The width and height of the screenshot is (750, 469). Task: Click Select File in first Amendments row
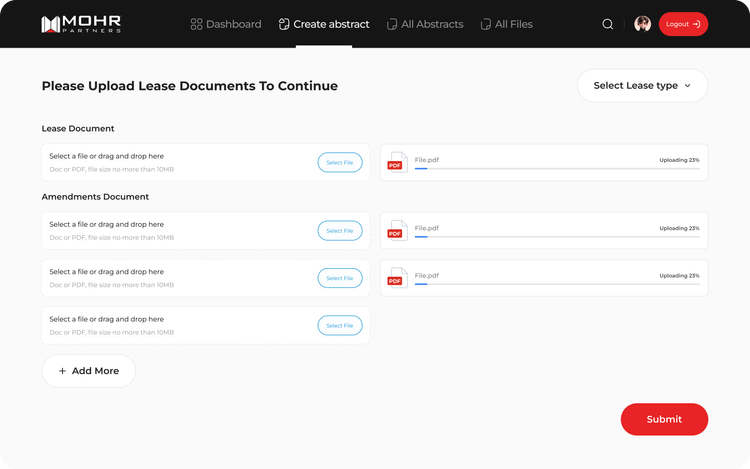click(340, 231)
